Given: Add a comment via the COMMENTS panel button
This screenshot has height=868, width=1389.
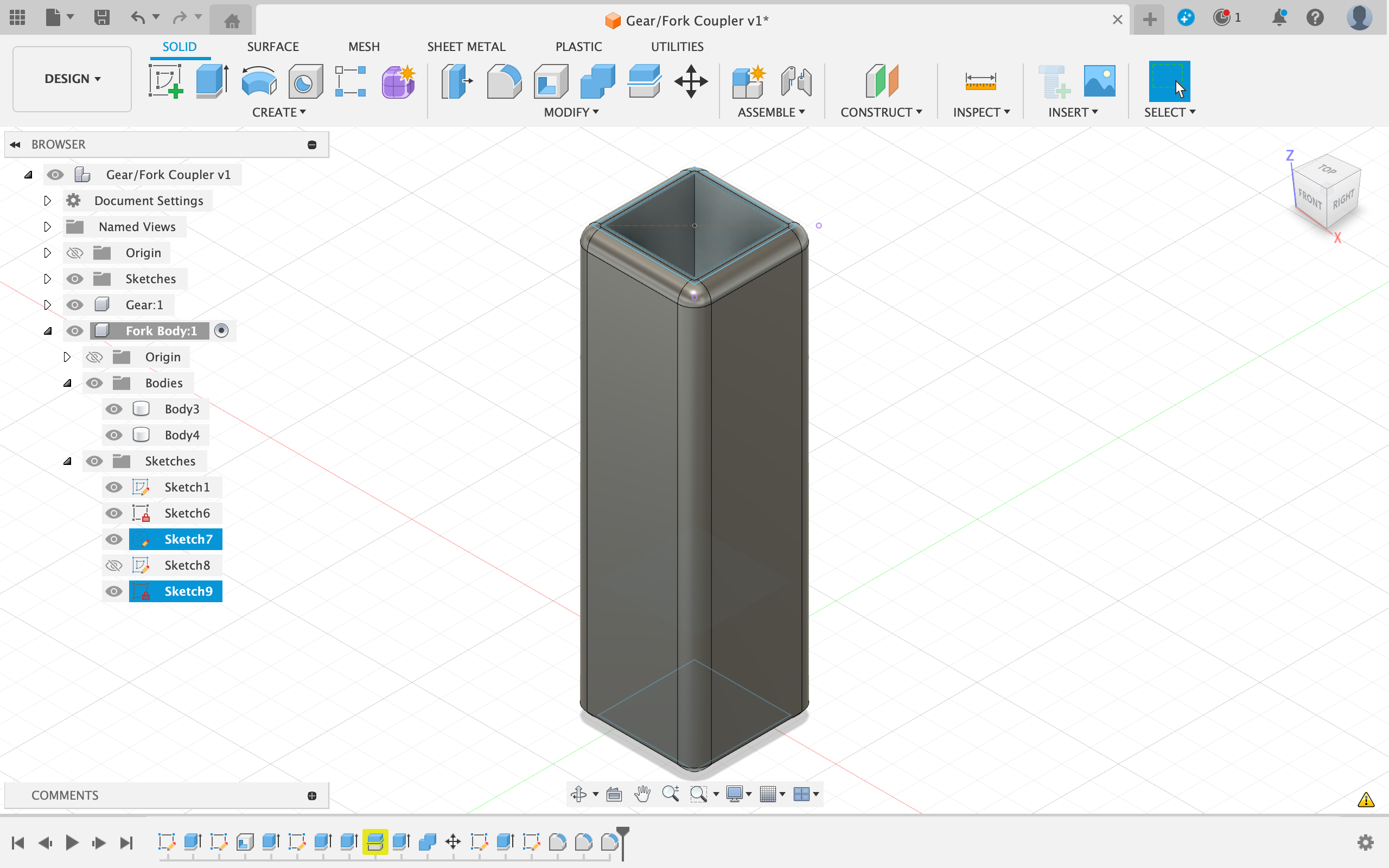Looking at the screenshot, I should coord(312,794).
